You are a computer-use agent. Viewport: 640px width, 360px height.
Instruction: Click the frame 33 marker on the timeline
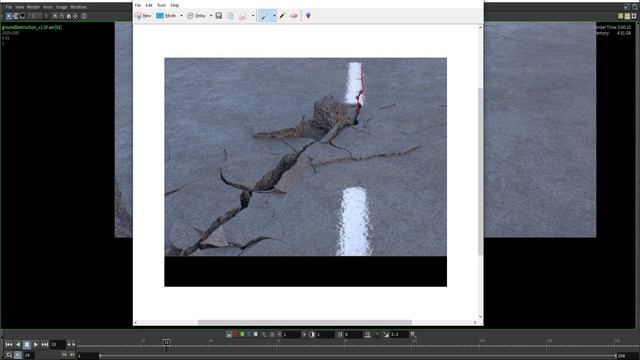pyautogui.click(x=167, y=342)
